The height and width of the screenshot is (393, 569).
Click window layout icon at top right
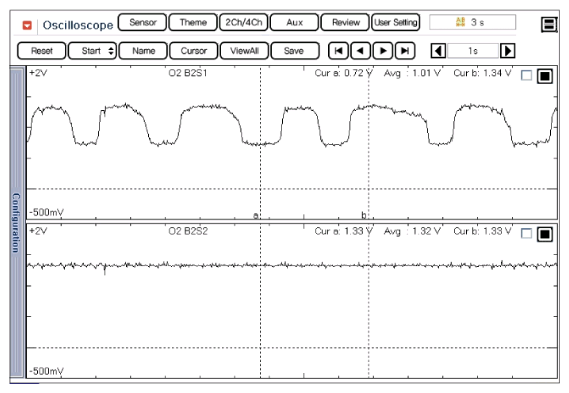(x=549, y=25)
